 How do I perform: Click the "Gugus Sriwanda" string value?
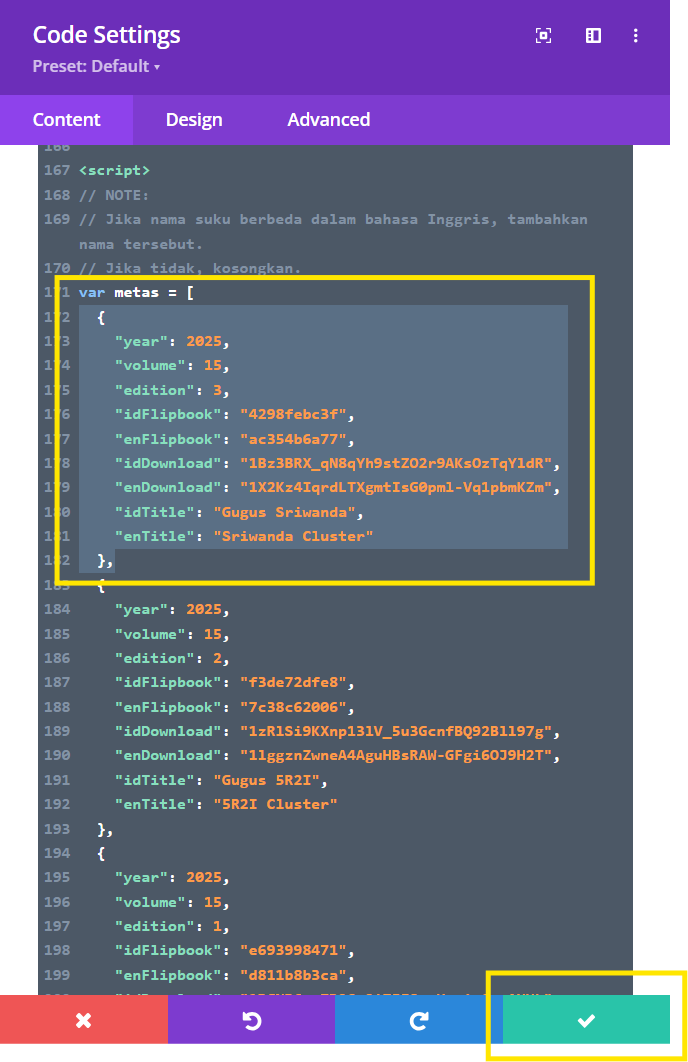click(x=285, y=512)
